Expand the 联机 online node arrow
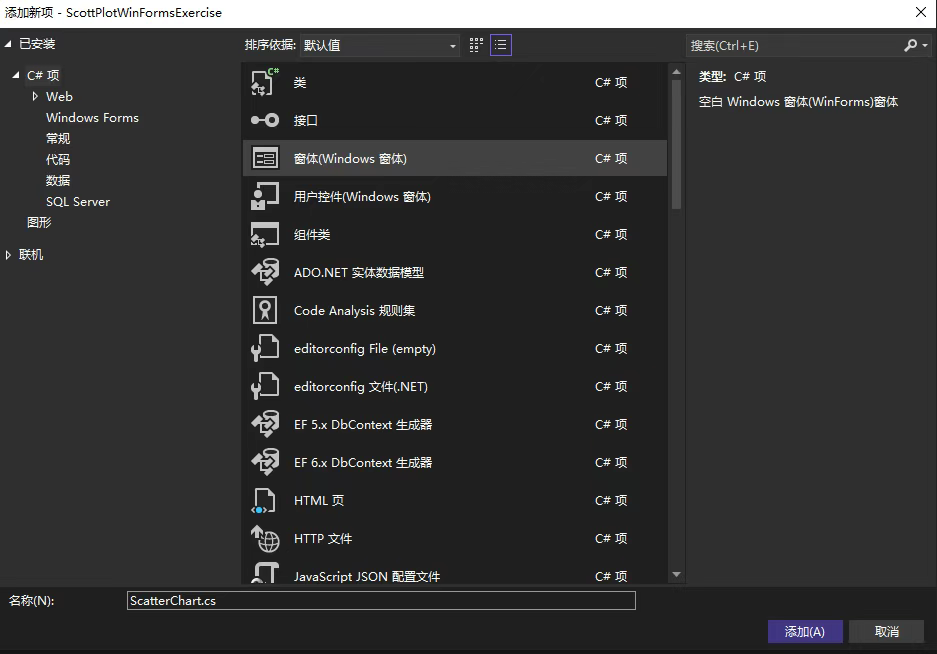This screenshot has width=937, height=654. tap(8, 255)
